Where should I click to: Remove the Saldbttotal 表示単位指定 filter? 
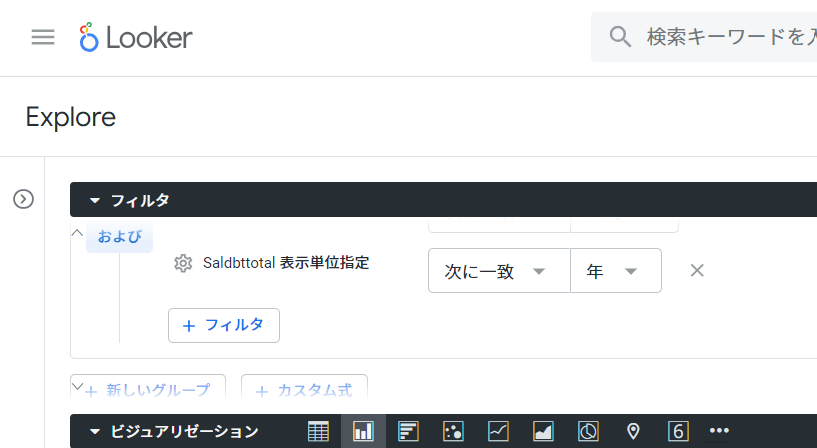(x=697, y=270)
